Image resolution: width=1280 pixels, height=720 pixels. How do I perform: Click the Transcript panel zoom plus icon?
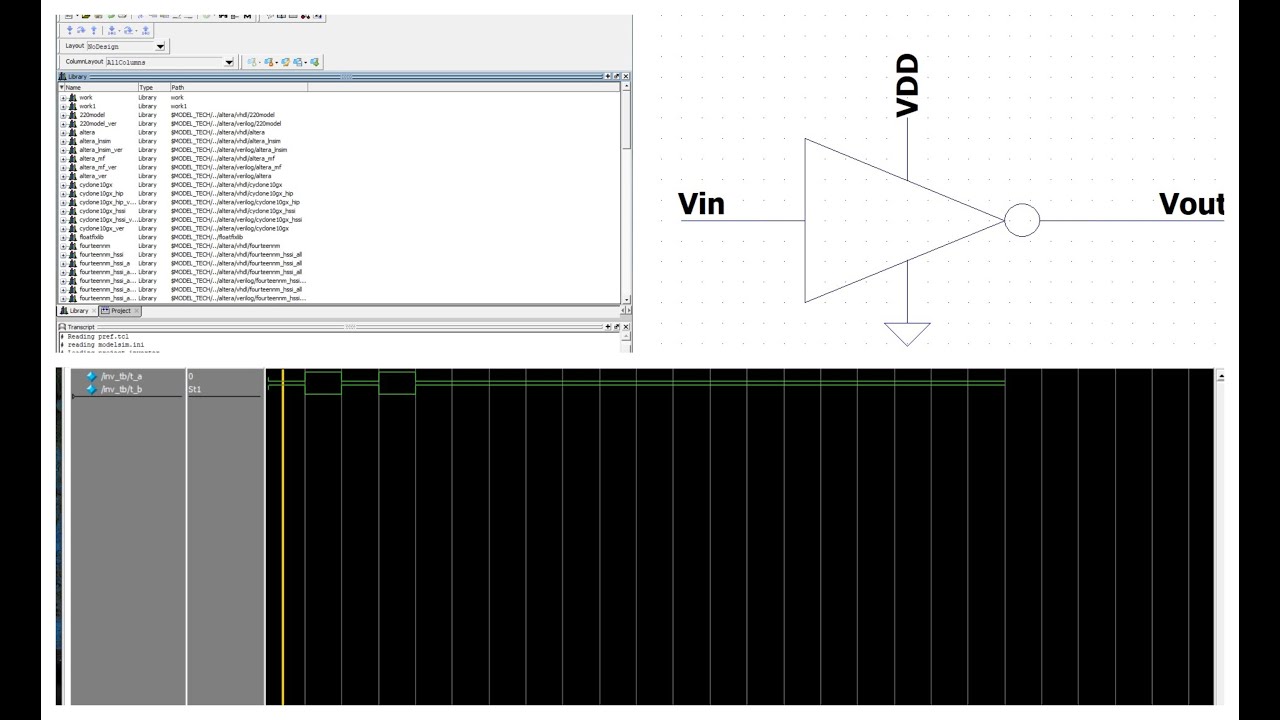tap(607, 327)
